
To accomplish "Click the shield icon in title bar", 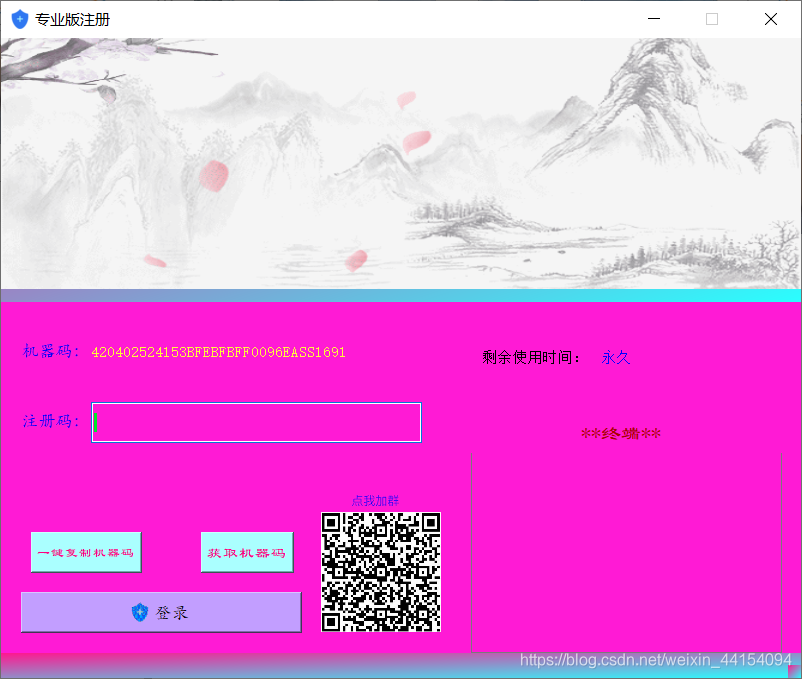I will [x=19, y=19].
